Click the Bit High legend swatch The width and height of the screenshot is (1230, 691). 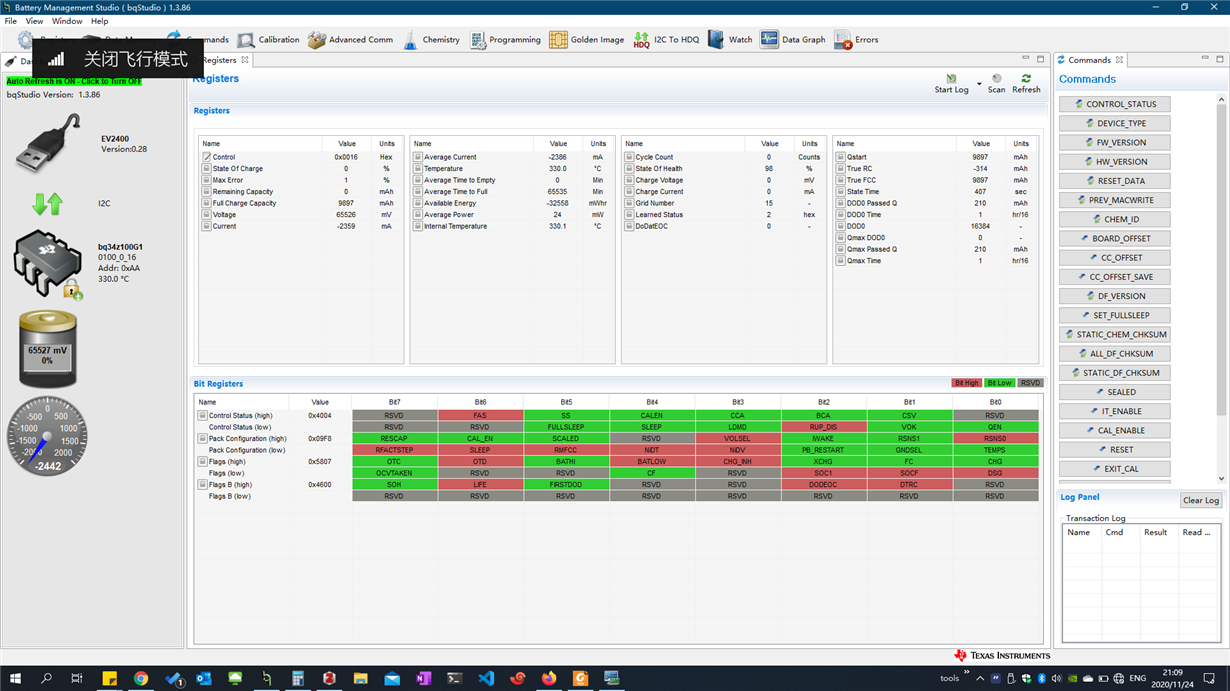(966, 383)
